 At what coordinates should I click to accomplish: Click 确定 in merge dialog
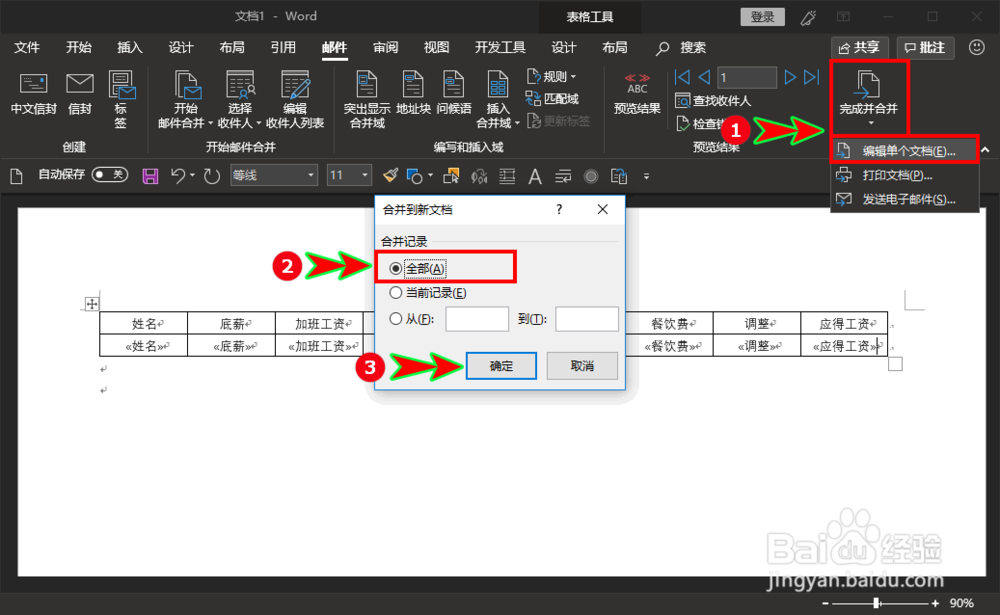[x=501, y=366]
